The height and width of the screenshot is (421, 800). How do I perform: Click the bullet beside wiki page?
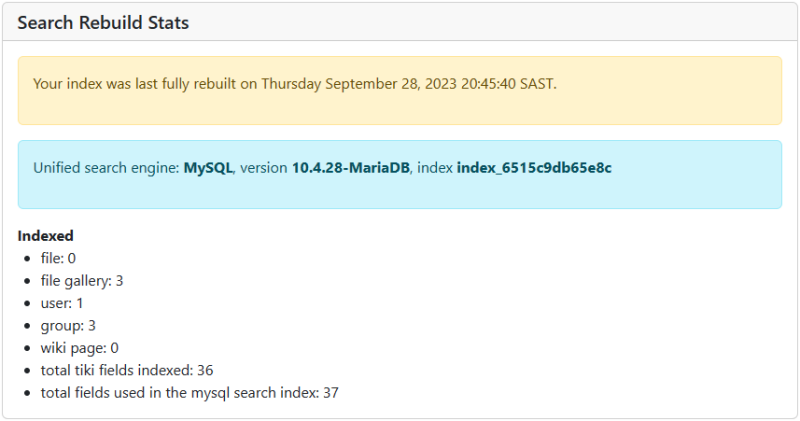pos(28,349)
